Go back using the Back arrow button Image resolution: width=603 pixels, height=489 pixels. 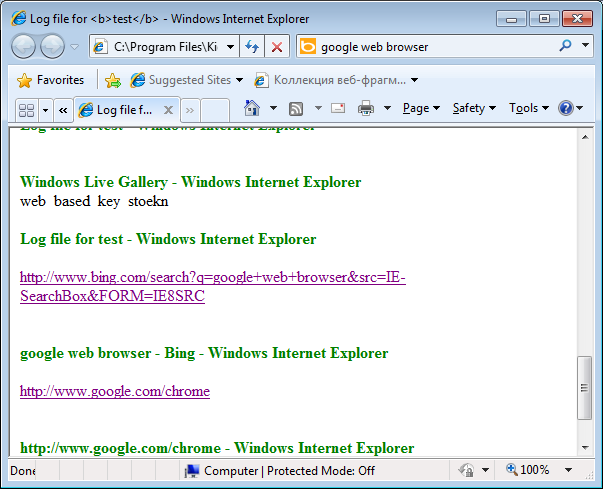pos(23,47)
